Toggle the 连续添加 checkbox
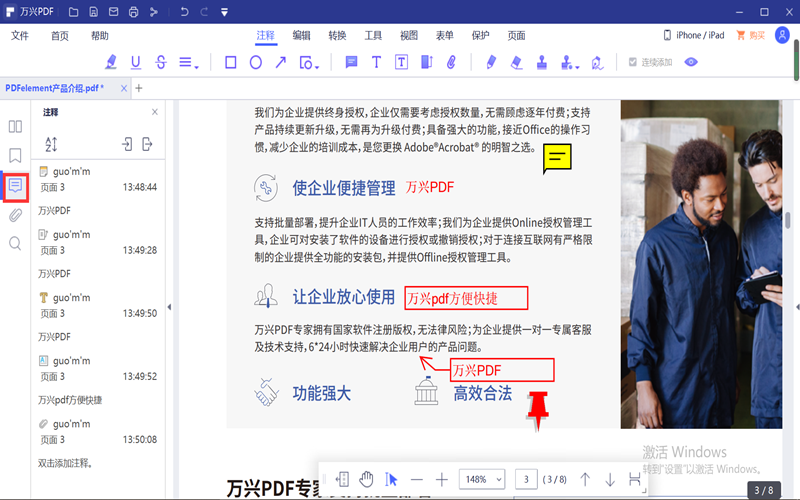Viewport: 800px width, 500px height. click(x=633, y=62)
